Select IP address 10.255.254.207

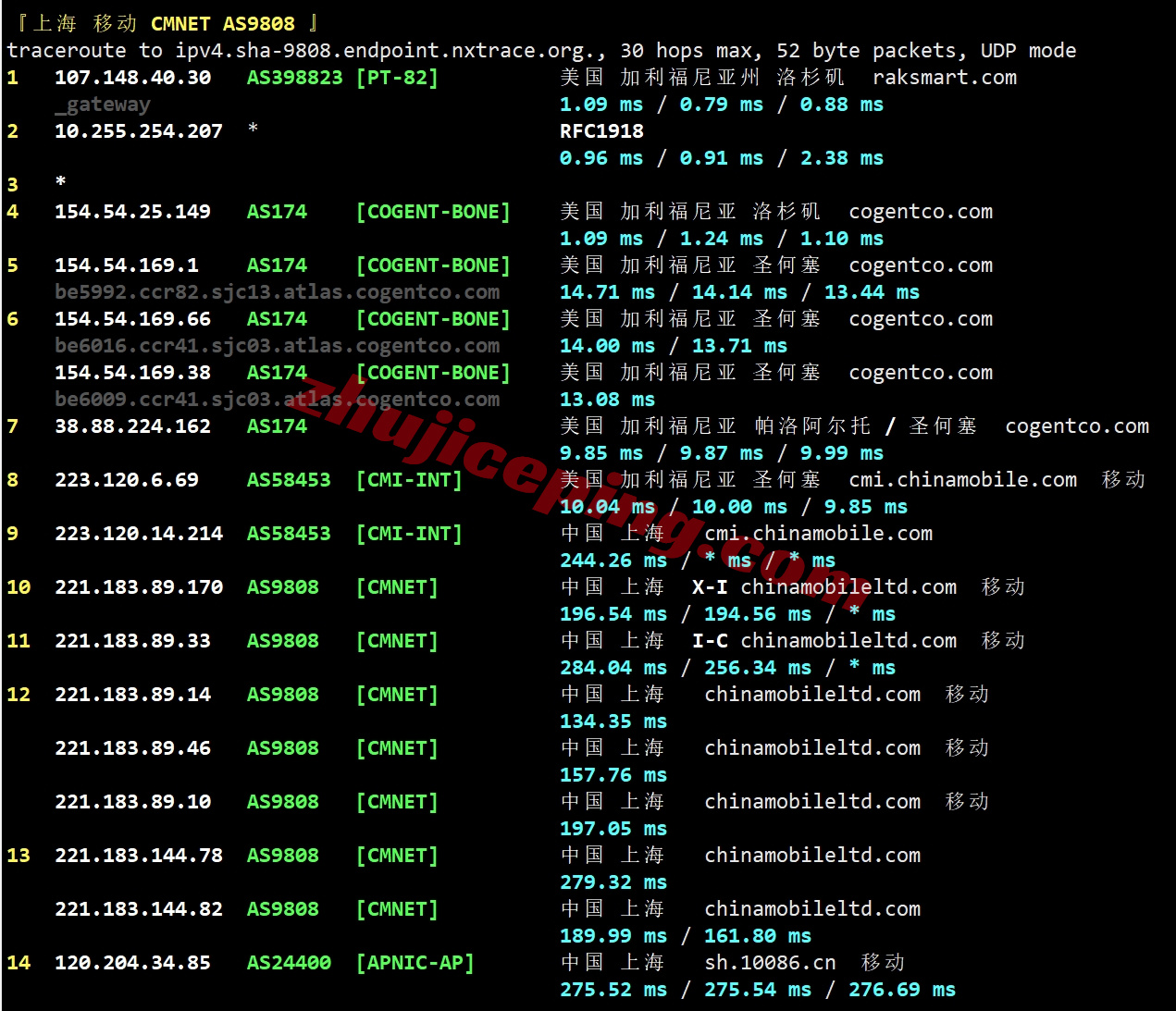click(138, 131)
